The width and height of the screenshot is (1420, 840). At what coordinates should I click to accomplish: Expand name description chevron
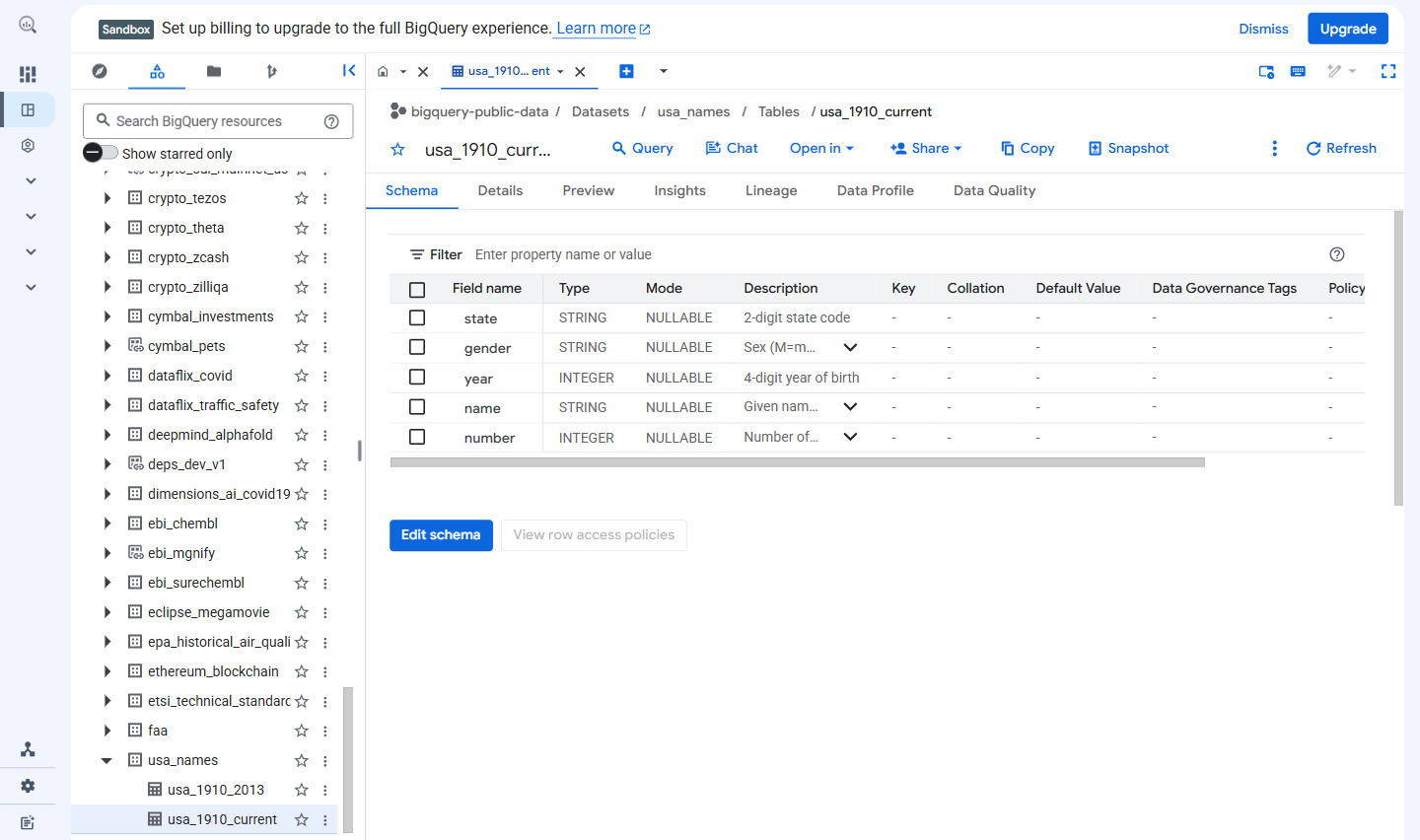[x=850, y=406]
